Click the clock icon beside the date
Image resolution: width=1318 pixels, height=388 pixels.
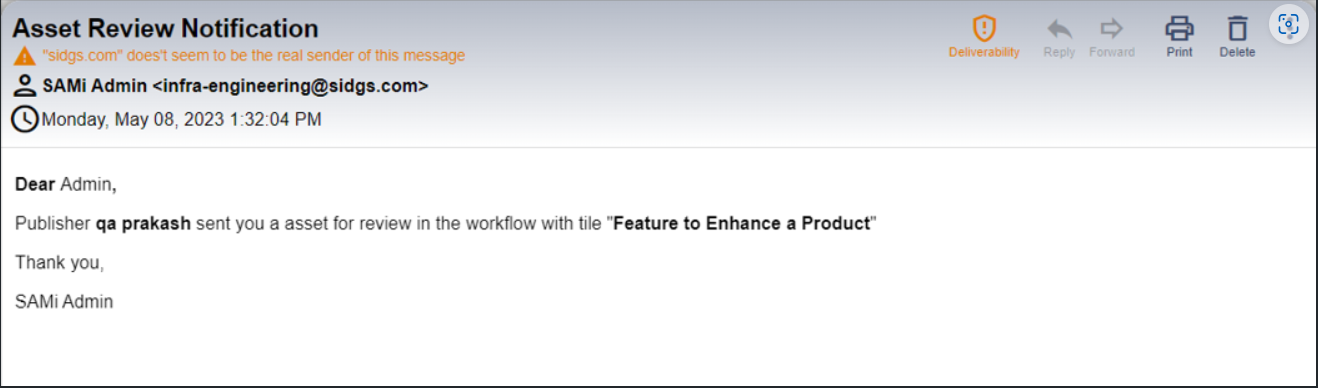[x=25, y=120]
